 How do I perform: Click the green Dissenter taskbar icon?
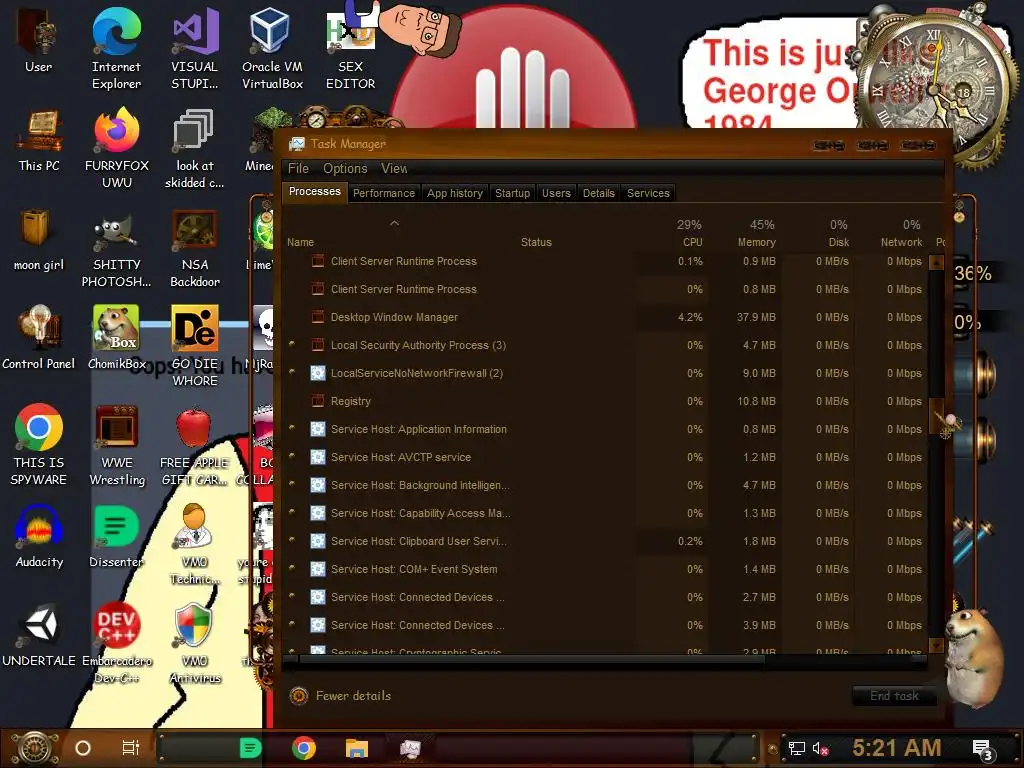pyautogui.click(x=250, y=748)
